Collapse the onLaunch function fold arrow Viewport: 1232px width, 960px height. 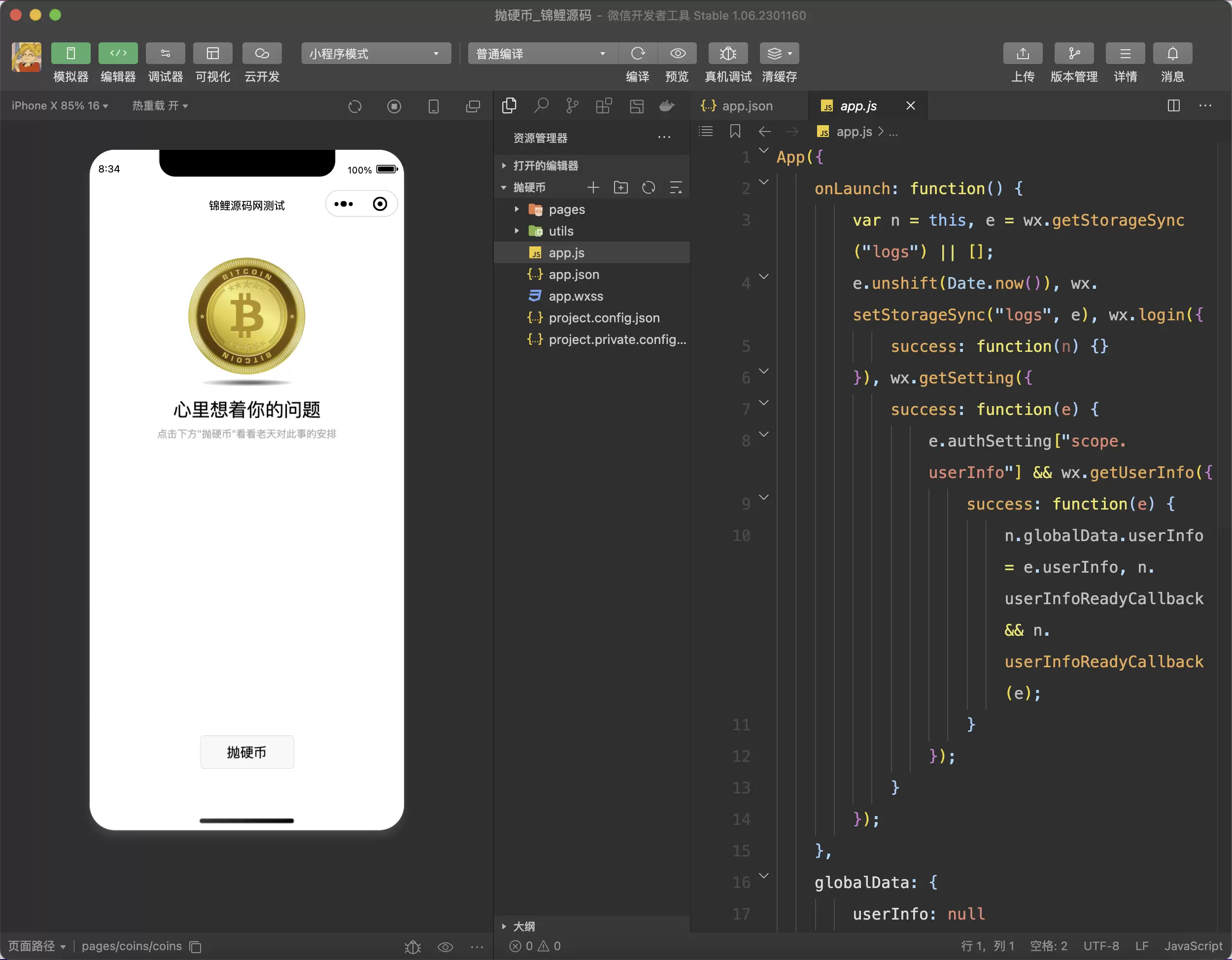point(764,182)
